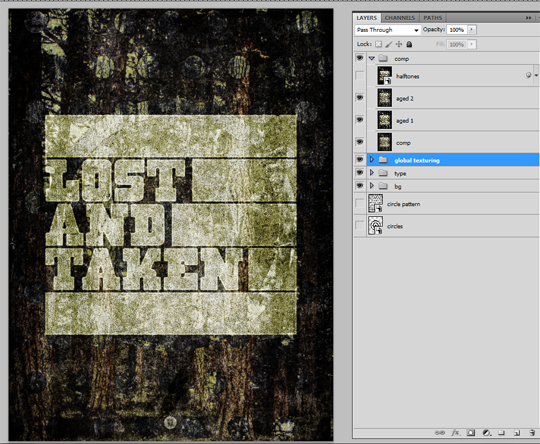Show the circles layer

point(360,226)
